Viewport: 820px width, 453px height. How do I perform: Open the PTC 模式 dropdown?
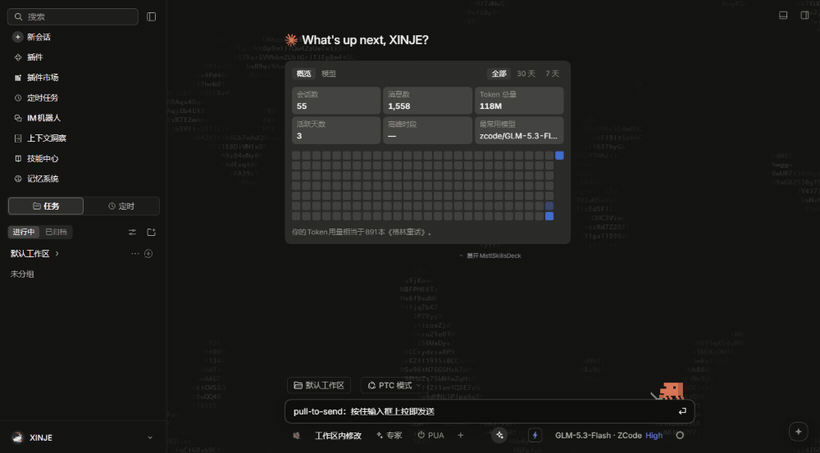[x=393, y=386]
